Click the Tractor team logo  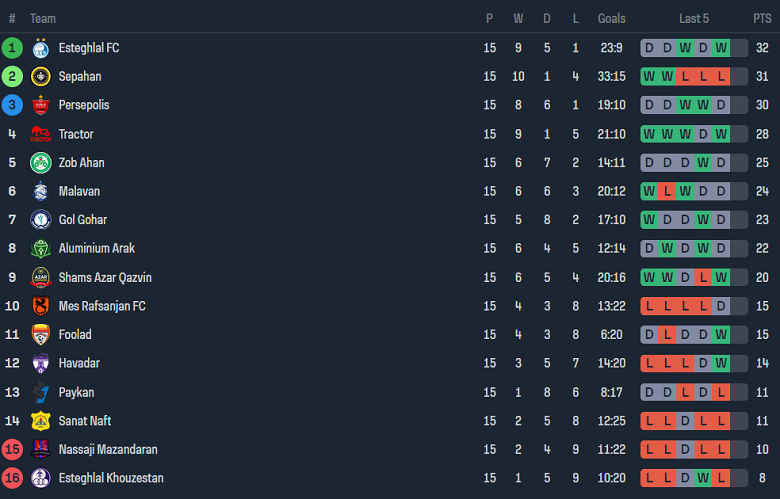coord(41,134)
